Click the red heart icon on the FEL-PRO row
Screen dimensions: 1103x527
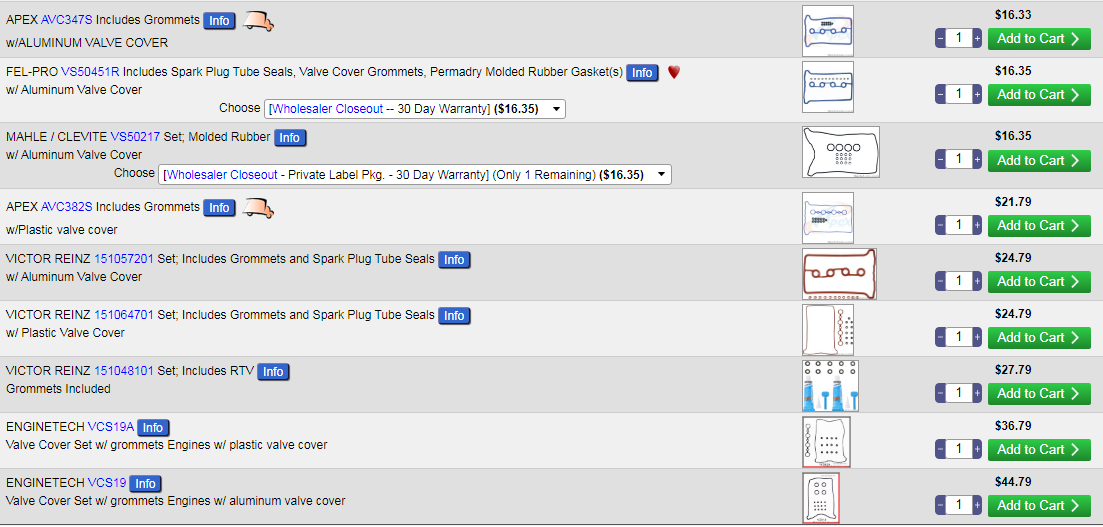coord(673,72)
